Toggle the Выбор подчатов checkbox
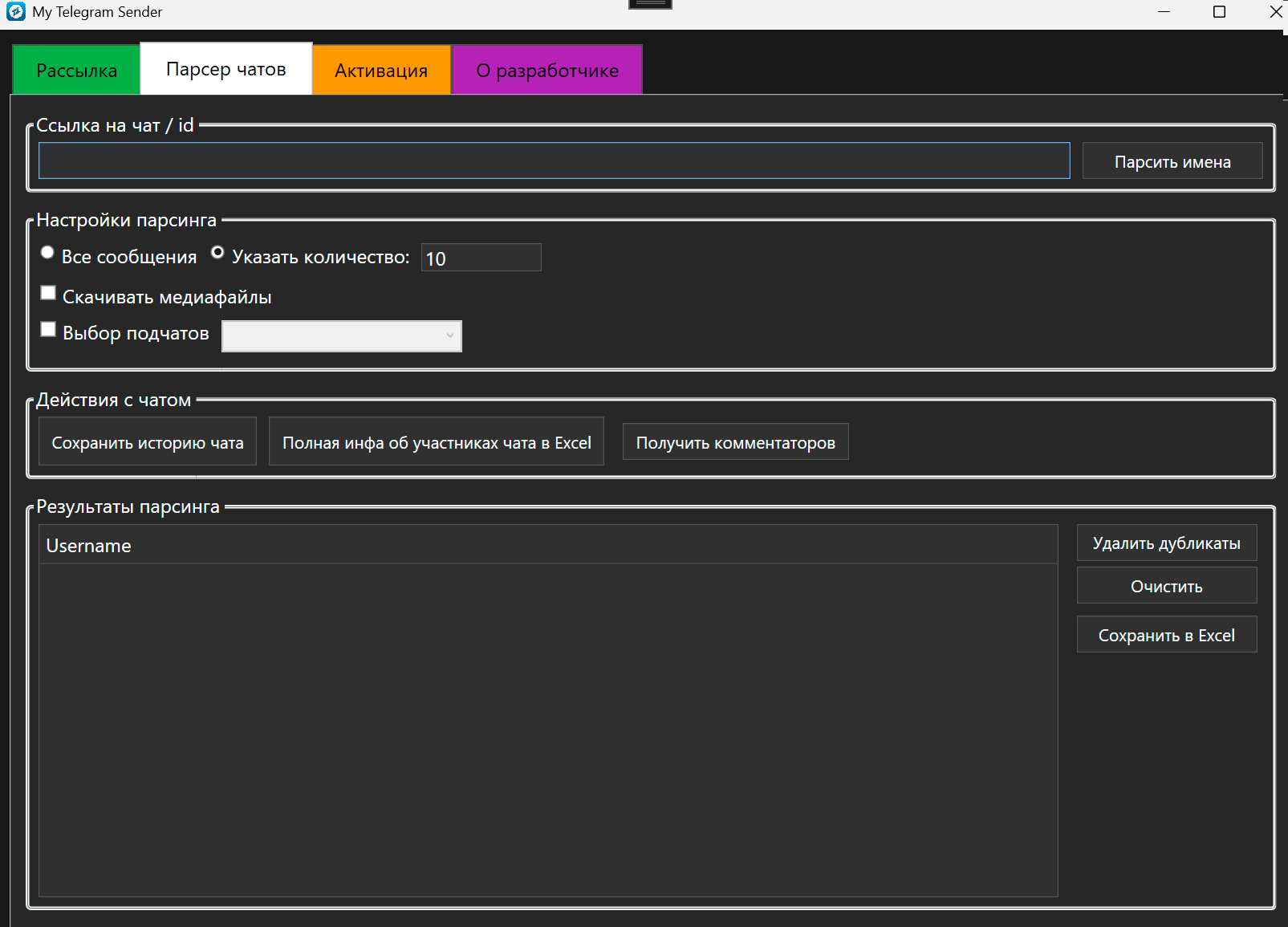This screenshot has width=1288, height=927. [48, 329]
